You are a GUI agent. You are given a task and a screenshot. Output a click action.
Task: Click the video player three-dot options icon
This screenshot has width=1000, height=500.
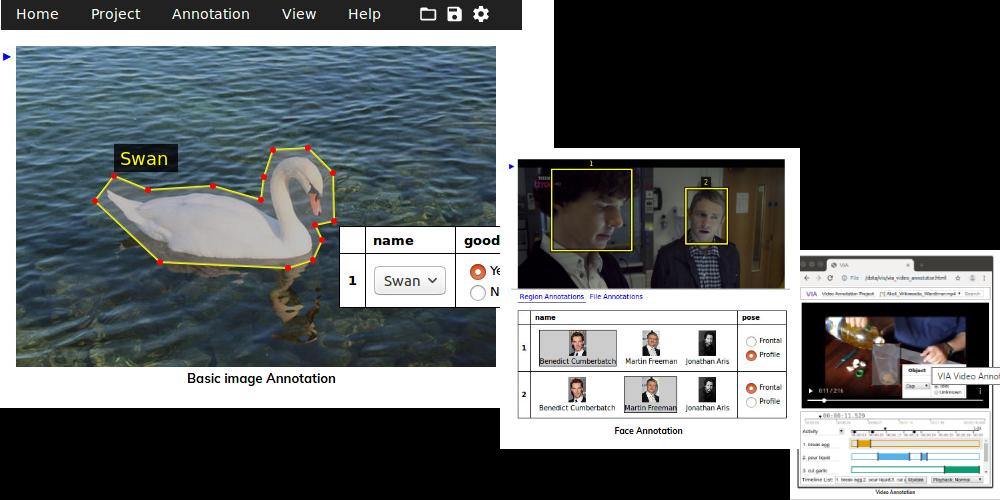pyautogui.click(x=980, y=390)
